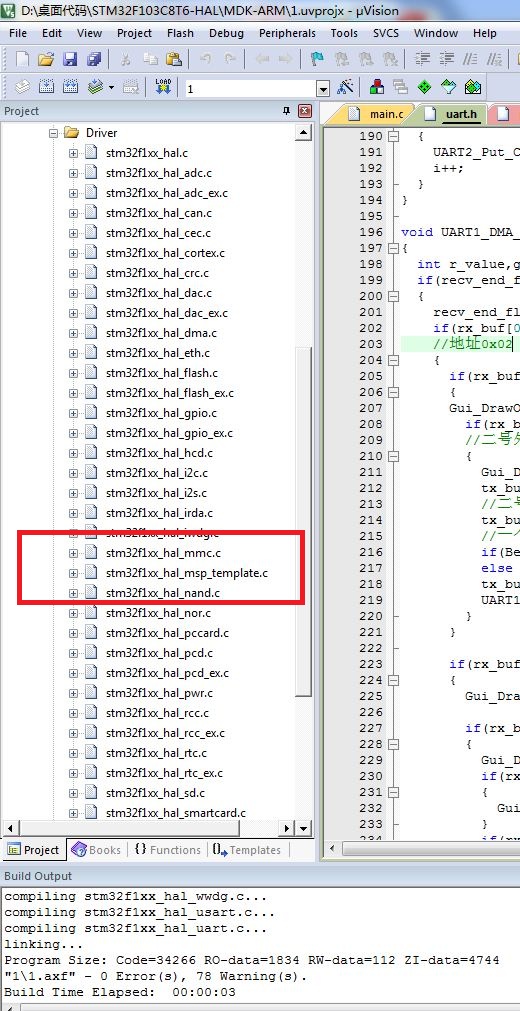Expand stm32f1xx_hal_rcc.c tree node
This screenshot has height=1011, width=520.
click(73, 712)
